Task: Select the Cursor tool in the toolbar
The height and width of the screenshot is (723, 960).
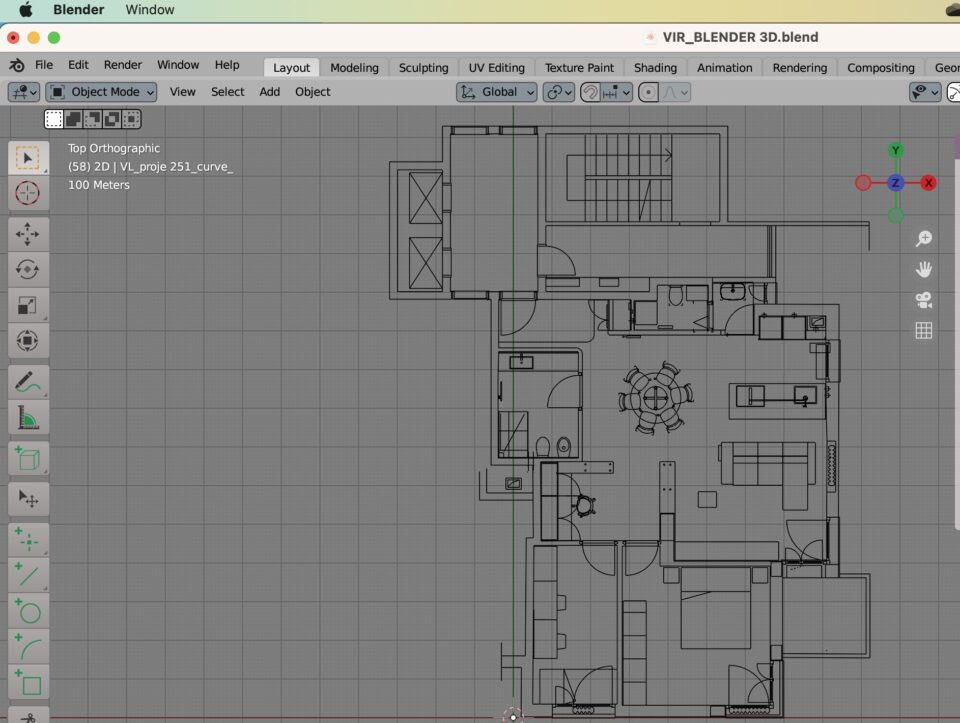Action: pos(27,193)
